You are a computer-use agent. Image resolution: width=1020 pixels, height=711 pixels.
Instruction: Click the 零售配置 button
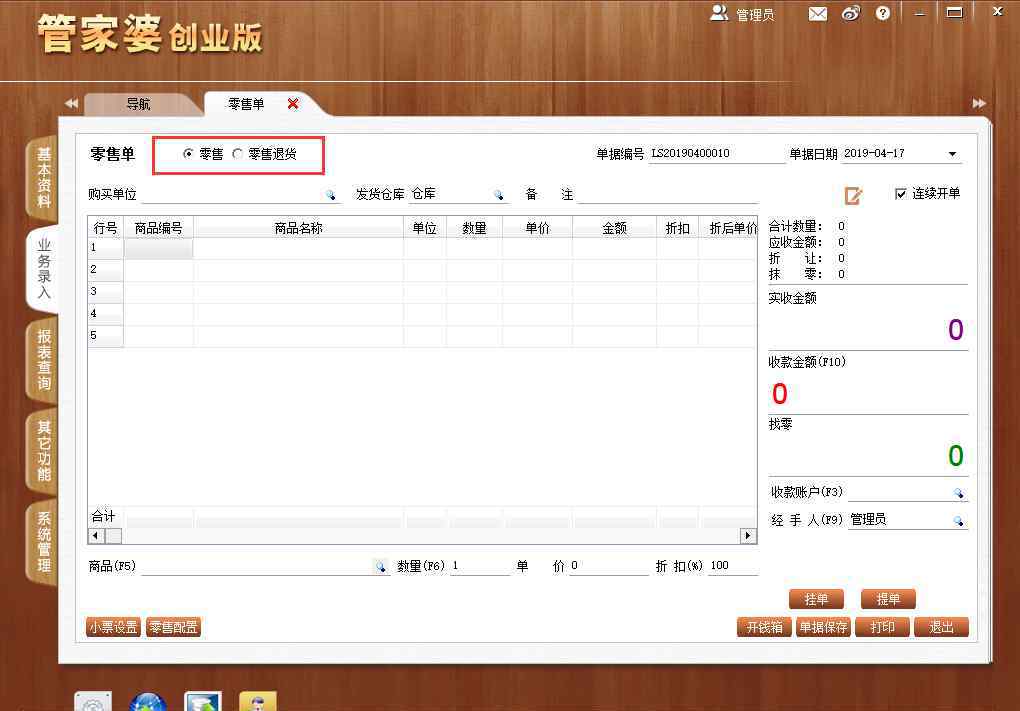pyautogui.click(x=173, y=627)
